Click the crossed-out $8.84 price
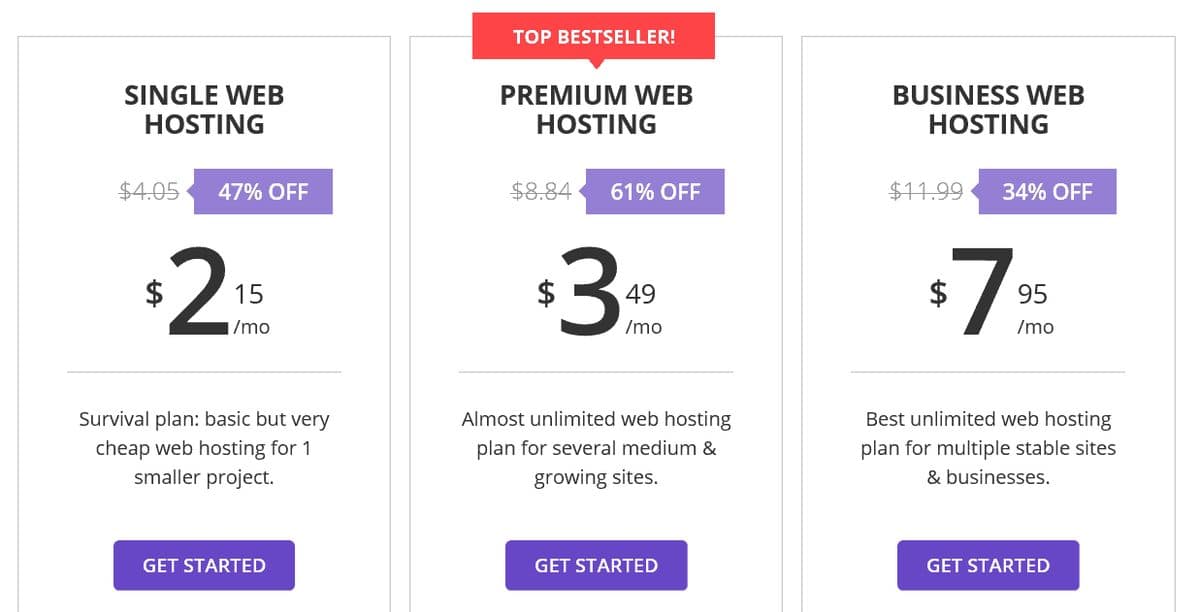The image size is (1200, 612). (x=541, y=192)
